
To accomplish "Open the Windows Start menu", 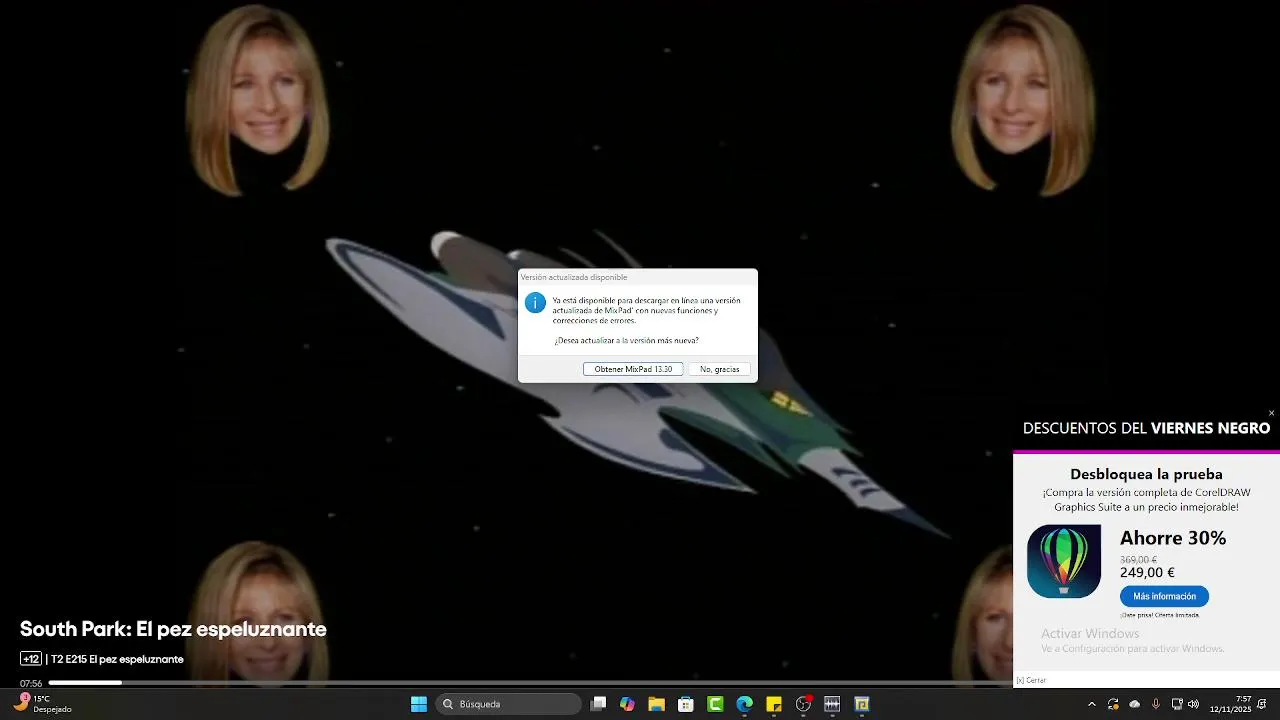I will pos(419,704).
